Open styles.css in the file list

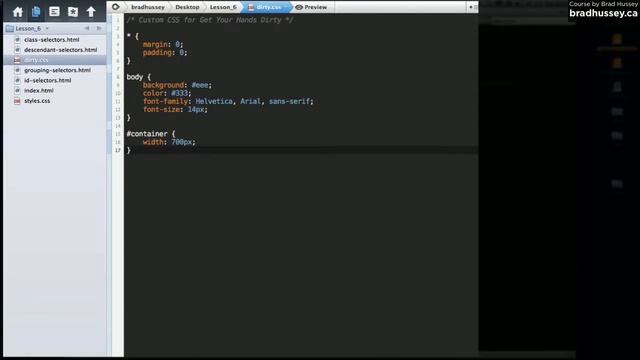[37, 101]
